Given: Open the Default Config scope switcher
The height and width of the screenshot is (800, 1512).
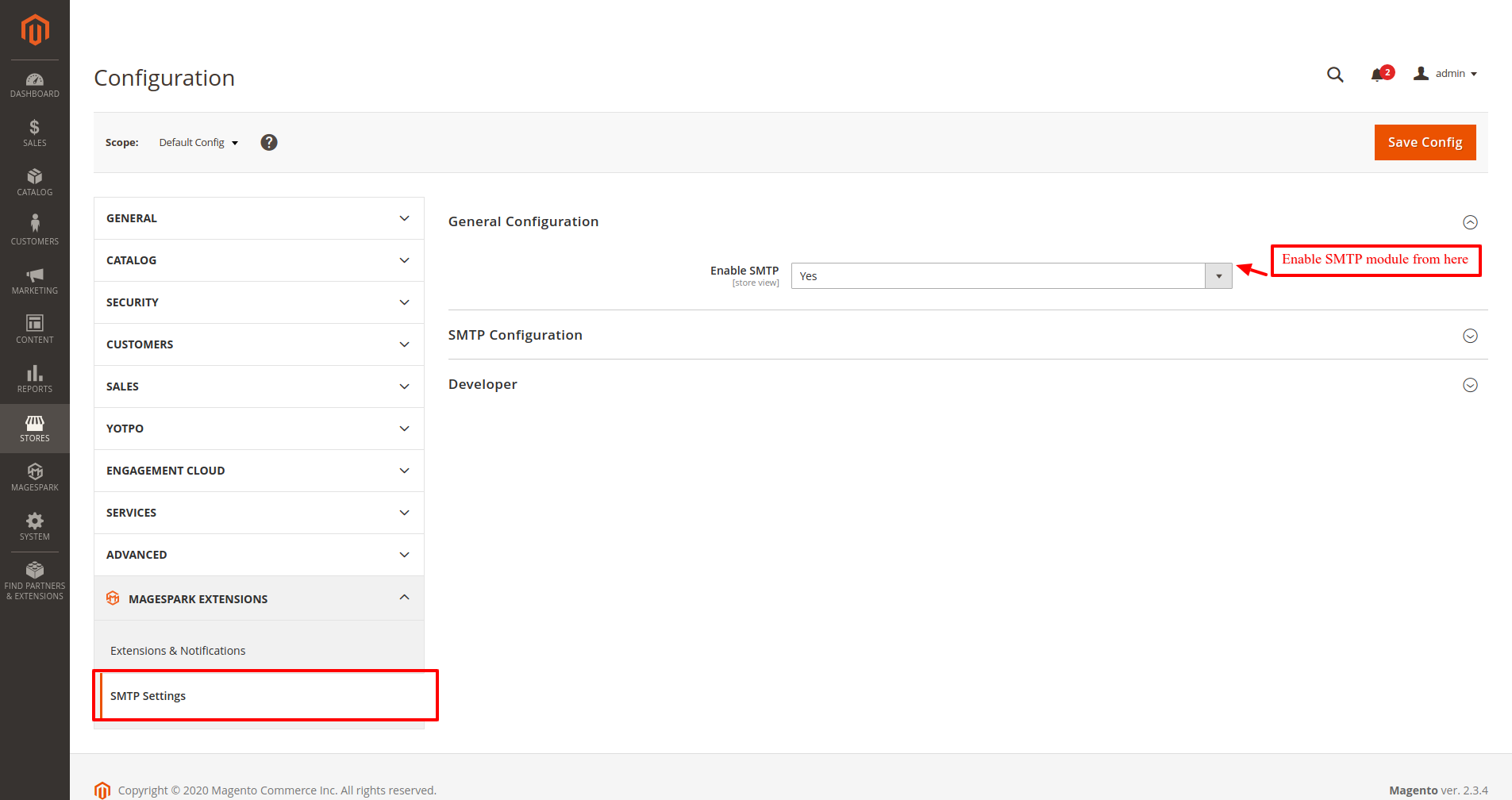Looking at the screenshot, I should tap(198, 143).
